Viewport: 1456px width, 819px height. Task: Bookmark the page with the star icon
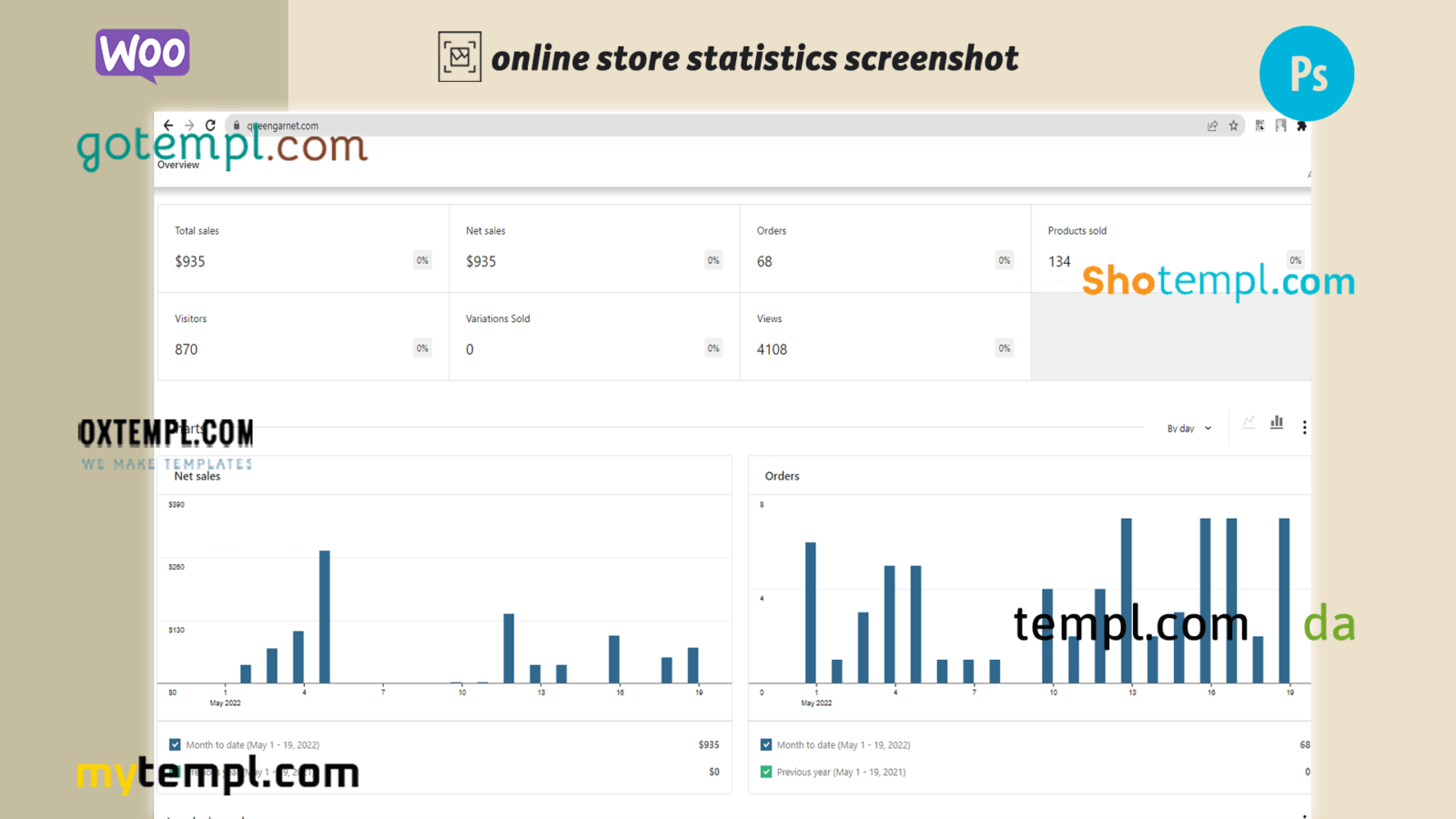(x=1234, y=126)
